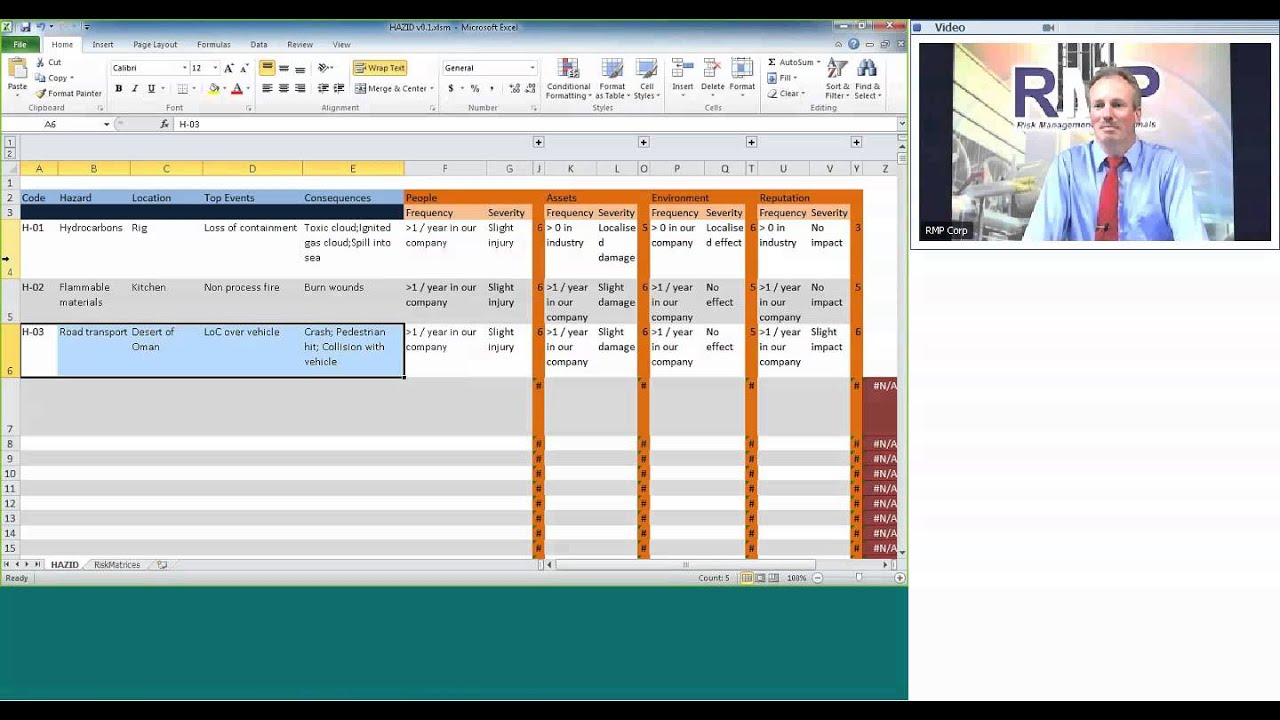Set Middle Align for cells
Viewport: 1280px width, 720px height.
[284, 68]
